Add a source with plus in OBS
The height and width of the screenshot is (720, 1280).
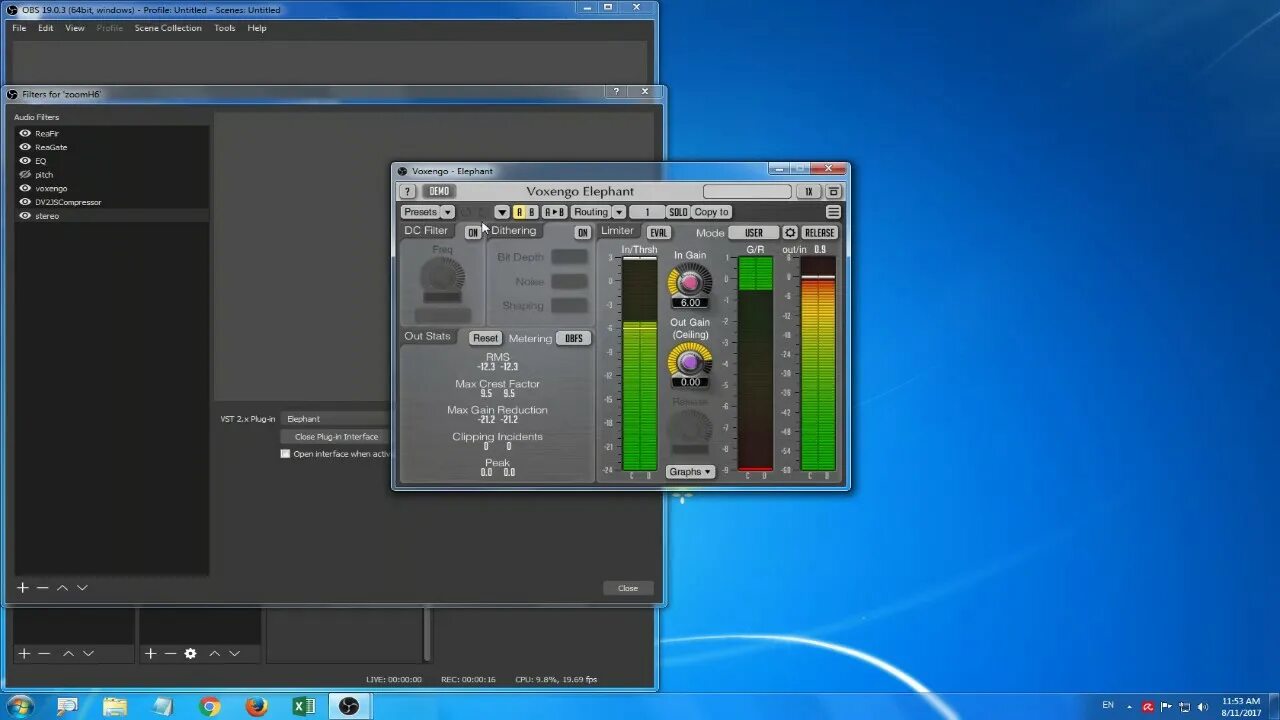pos(150,654)
